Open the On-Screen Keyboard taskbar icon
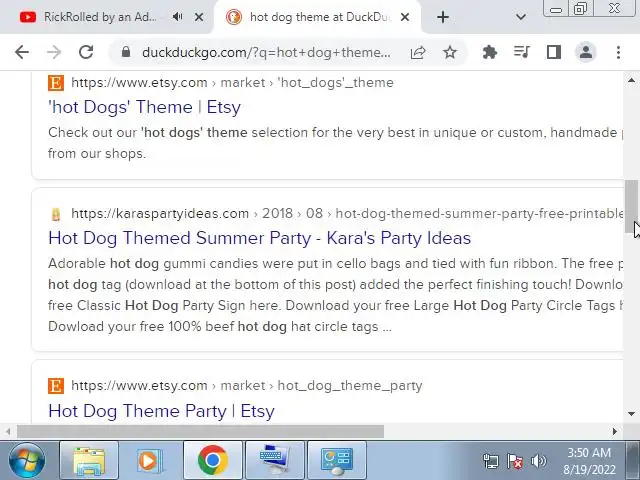This screenshot has height=480, width=640. [275, 460]
